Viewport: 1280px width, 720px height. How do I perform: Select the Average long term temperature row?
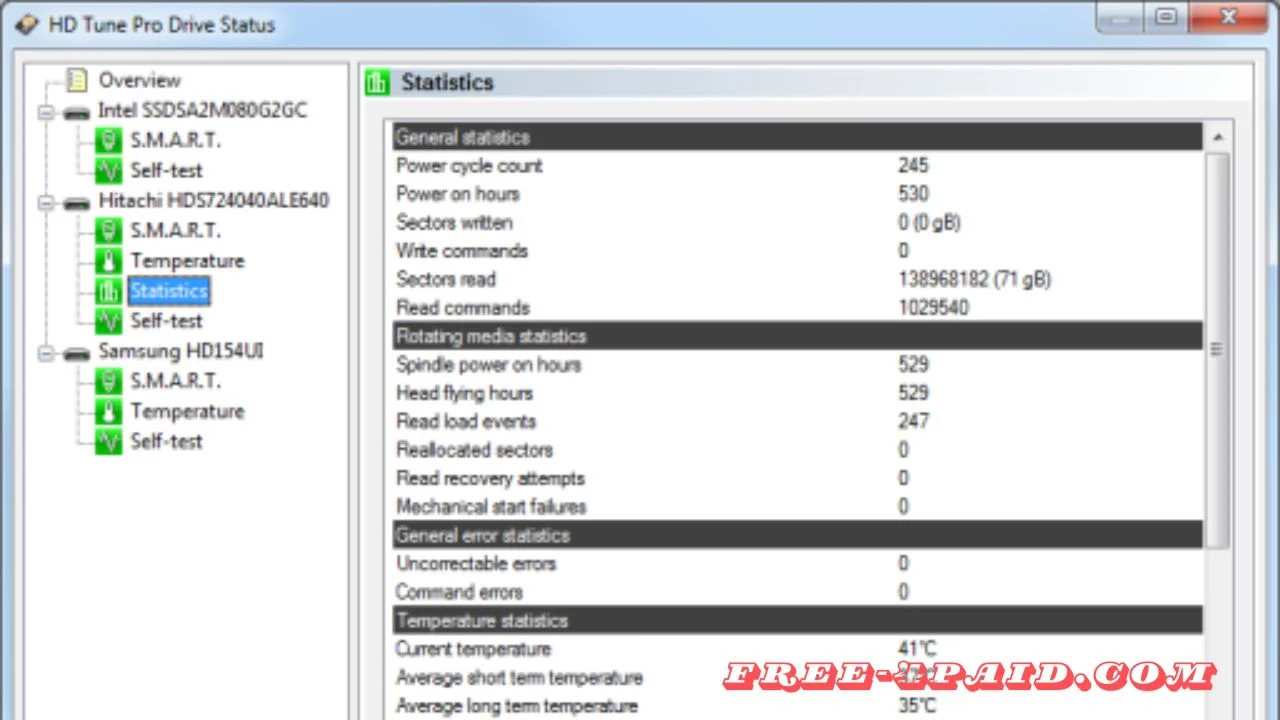click(798, 706)
